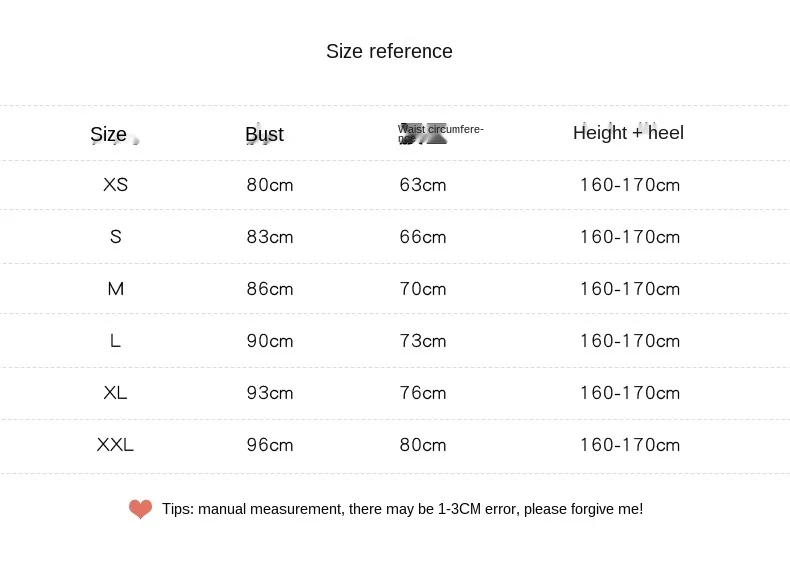Click the 80cm bust value for XS
Image resolution: width=790 pixels, height=562 pixels.
coord(270,185)
